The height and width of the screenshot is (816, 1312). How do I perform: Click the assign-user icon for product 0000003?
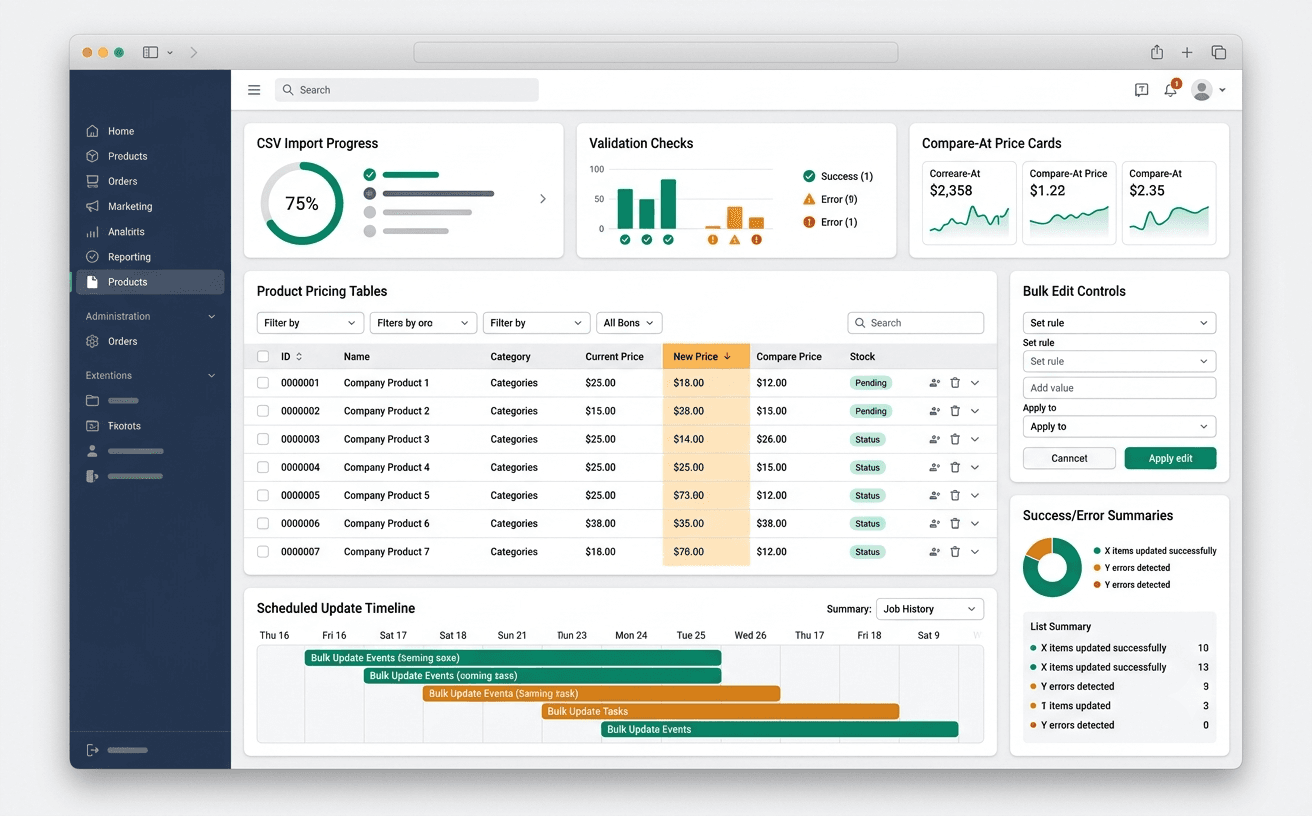coord(935,439)
